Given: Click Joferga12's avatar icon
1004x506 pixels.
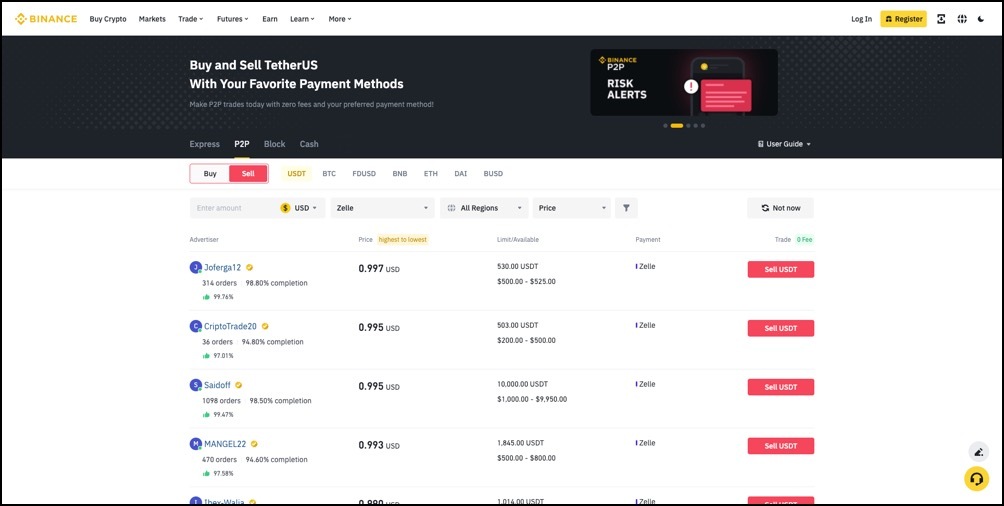Looking at the screenshot, I should pos(195,268).
